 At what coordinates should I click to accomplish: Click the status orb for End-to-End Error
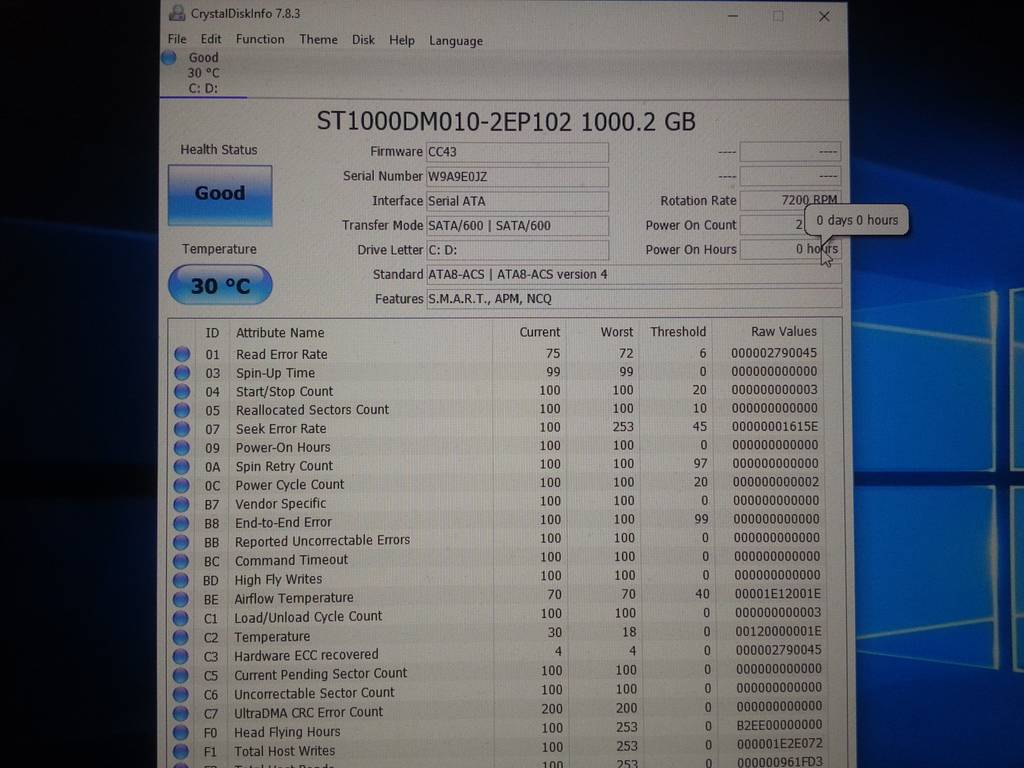[x=182, y=524]
